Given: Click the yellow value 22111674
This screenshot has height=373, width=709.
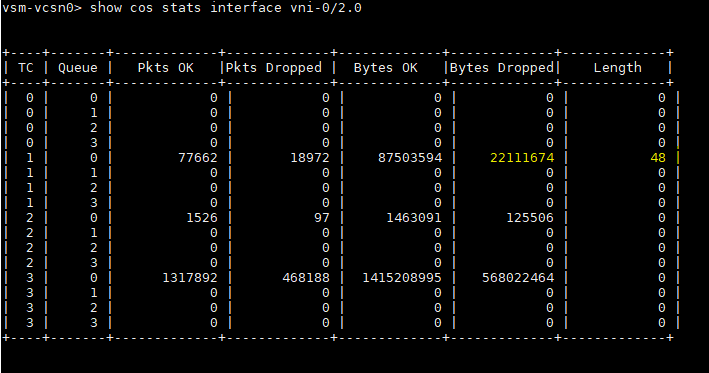Looking at the screenshot, I should tap(522, 158).
